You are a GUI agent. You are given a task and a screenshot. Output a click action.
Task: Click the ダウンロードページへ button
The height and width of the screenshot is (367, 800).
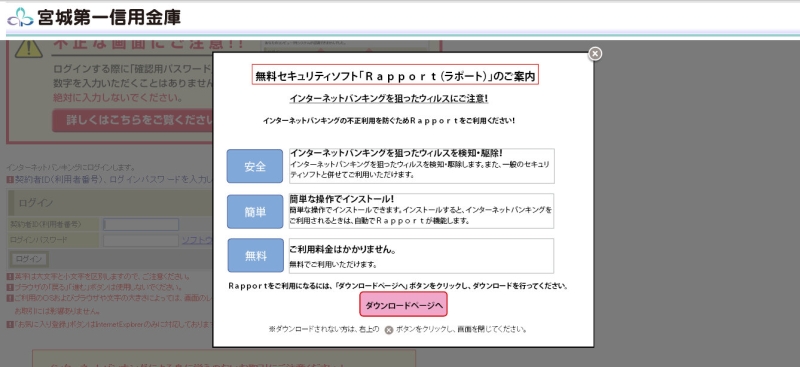[403, 304]
